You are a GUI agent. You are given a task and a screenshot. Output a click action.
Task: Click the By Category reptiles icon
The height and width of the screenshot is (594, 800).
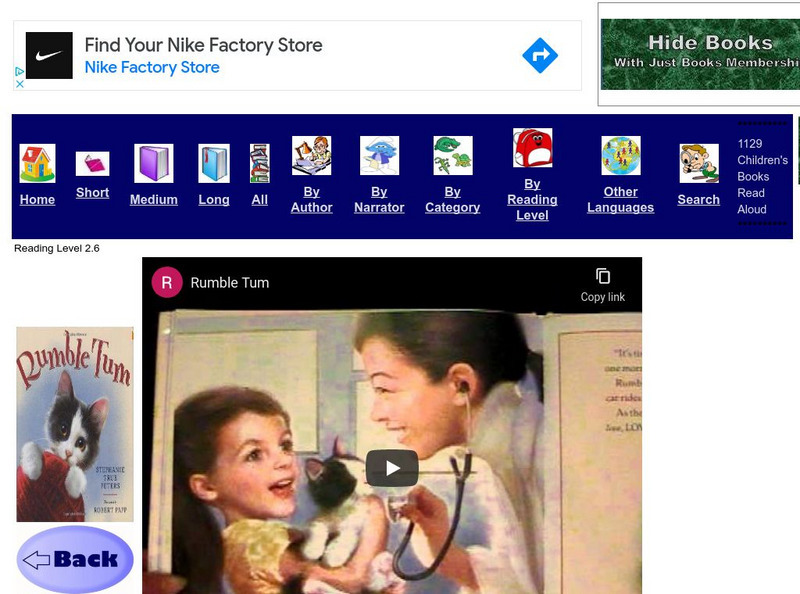[453, 156]
